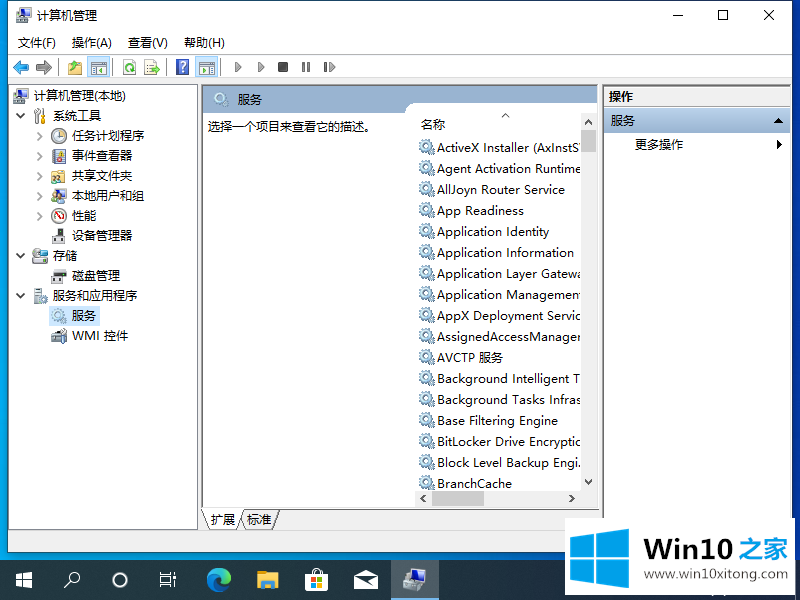Collapse the 系统工具 tree node
800x600 pixels.
click(21, 116)
